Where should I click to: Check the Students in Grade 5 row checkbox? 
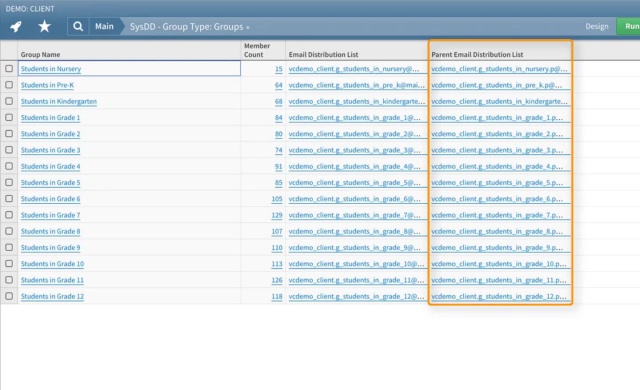tap(9, 182)
